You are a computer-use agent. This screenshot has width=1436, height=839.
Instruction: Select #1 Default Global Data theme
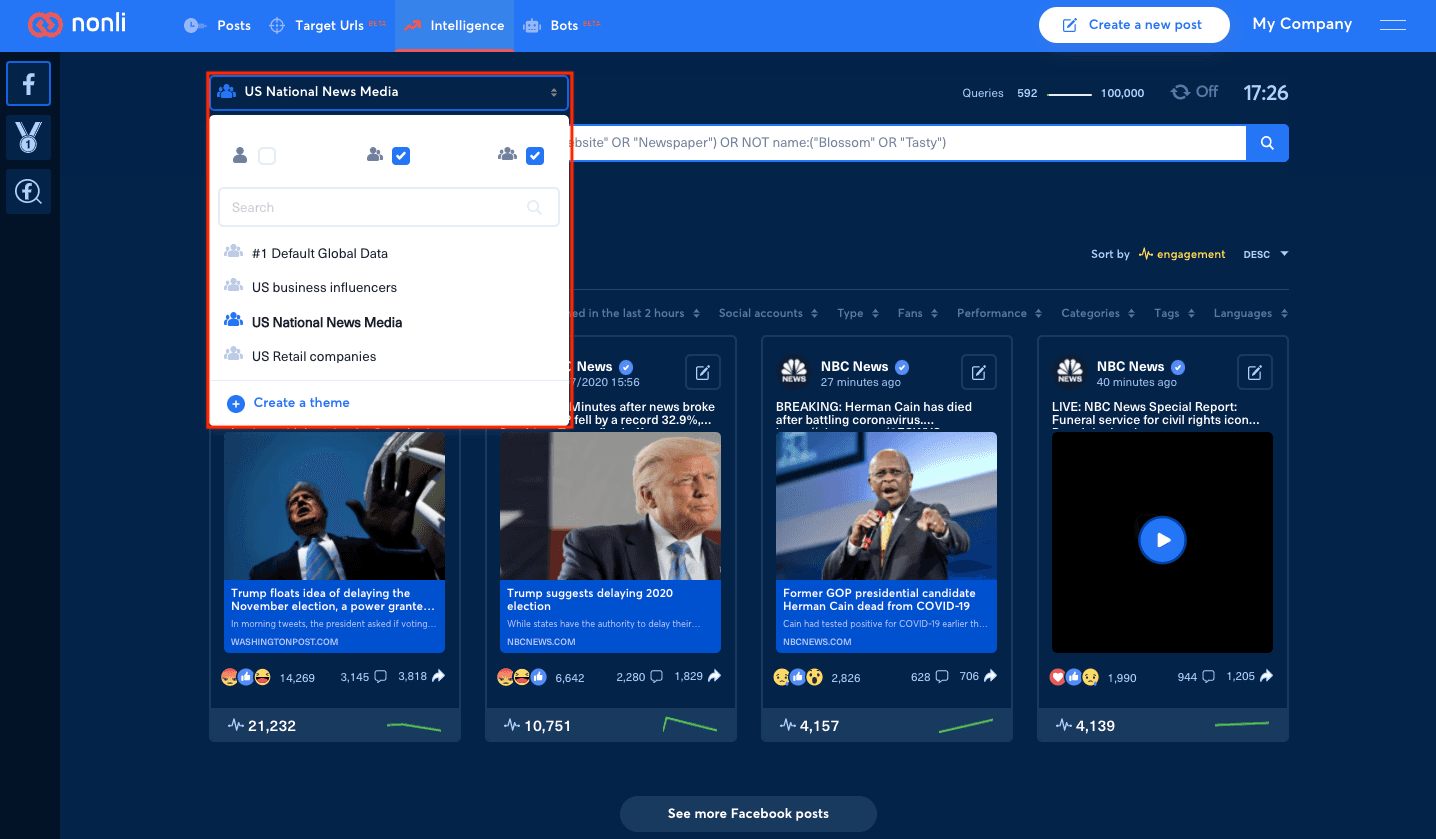pos(320,254)
